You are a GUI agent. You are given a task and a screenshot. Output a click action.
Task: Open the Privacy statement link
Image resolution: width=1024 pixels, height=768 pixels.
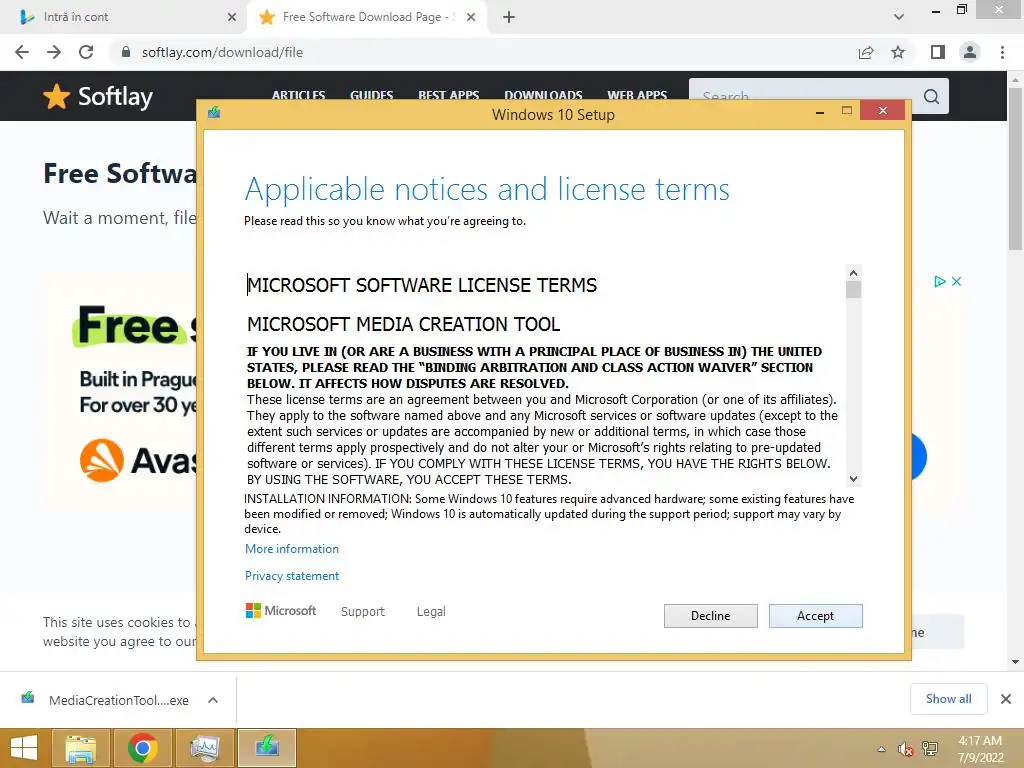292,576
